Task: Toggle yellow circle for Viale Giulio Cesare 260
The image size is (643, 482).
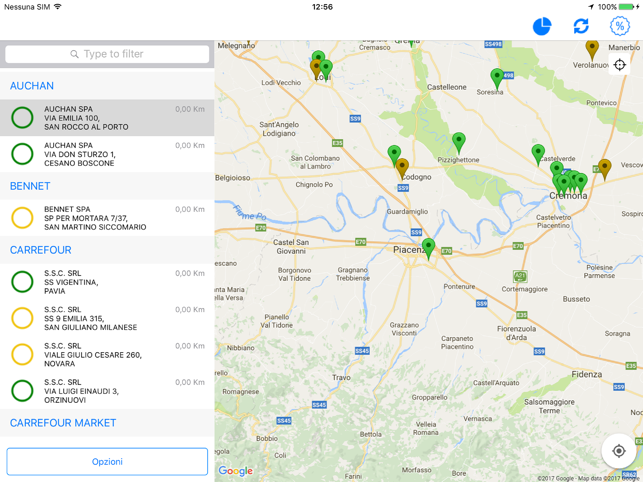Action: click(22, 354)
